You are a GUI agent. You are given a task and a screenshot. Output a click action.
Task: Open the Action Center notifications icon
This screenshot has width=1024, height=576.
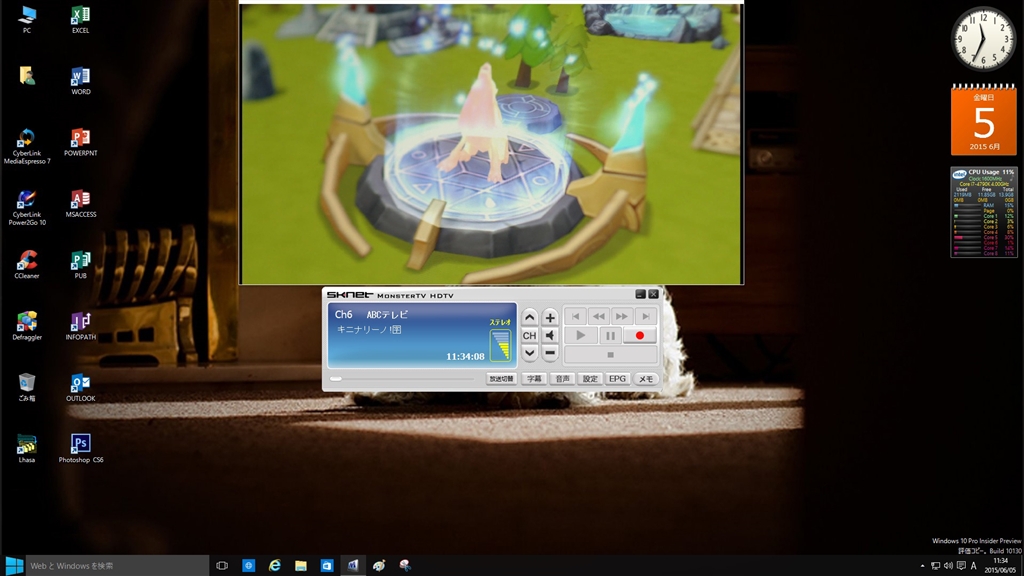[961, 566]
